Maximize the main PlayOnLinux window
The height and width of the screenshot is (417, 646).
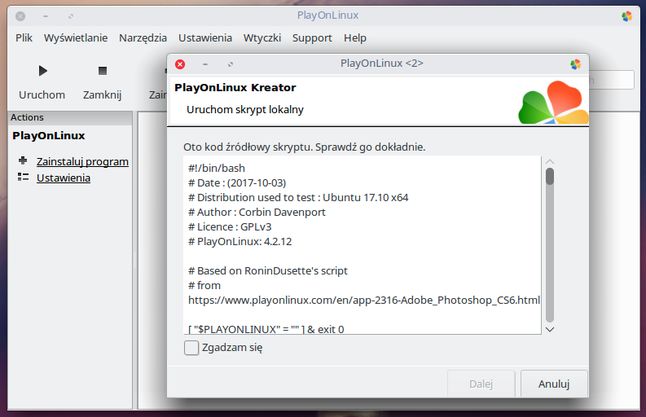(70, 16)
